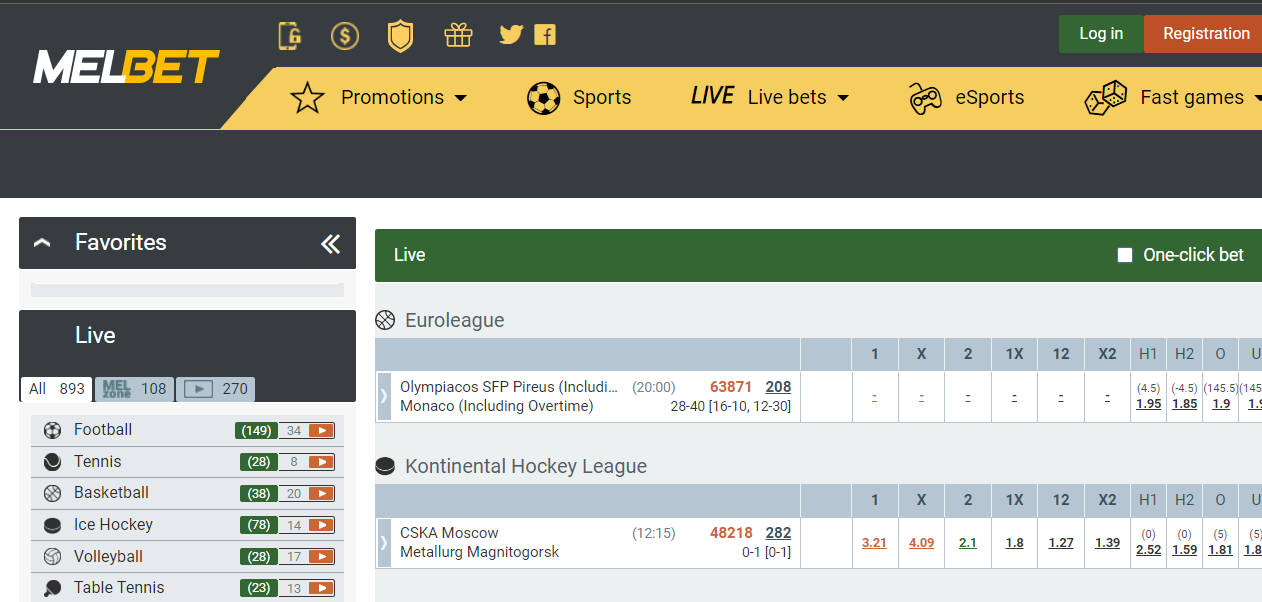This screenshot has height=602, width=1262.
Task: Open the Facebook icon
Action: (x=545, y=35)
